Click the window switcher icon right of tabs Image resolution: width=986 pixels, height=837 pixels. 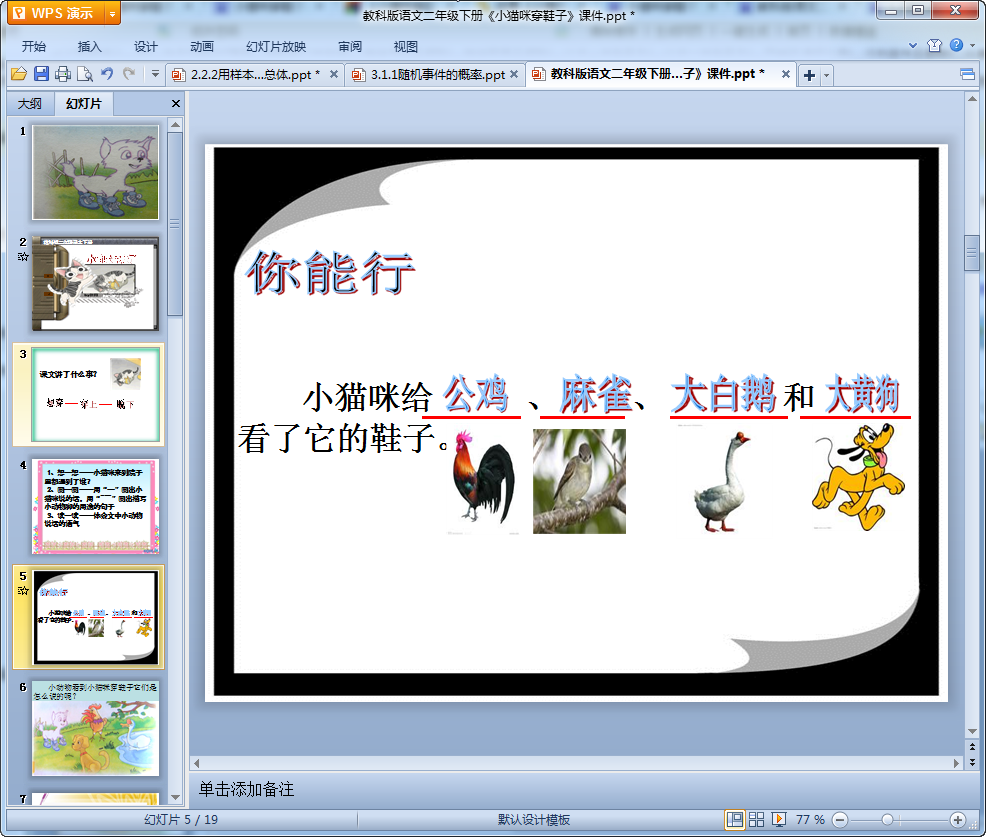(x=967, y=75)
